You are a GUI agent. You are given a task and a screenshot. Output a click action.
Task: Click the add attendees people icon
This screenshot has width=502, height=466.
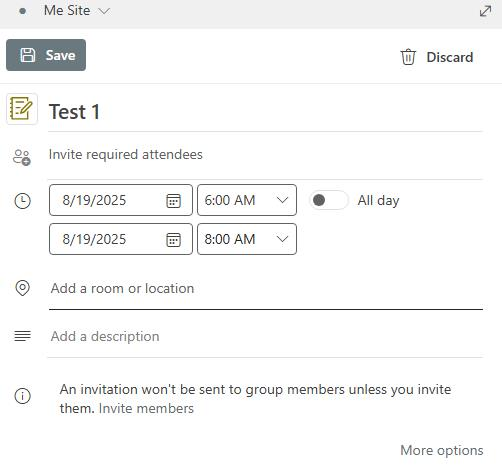22,157
